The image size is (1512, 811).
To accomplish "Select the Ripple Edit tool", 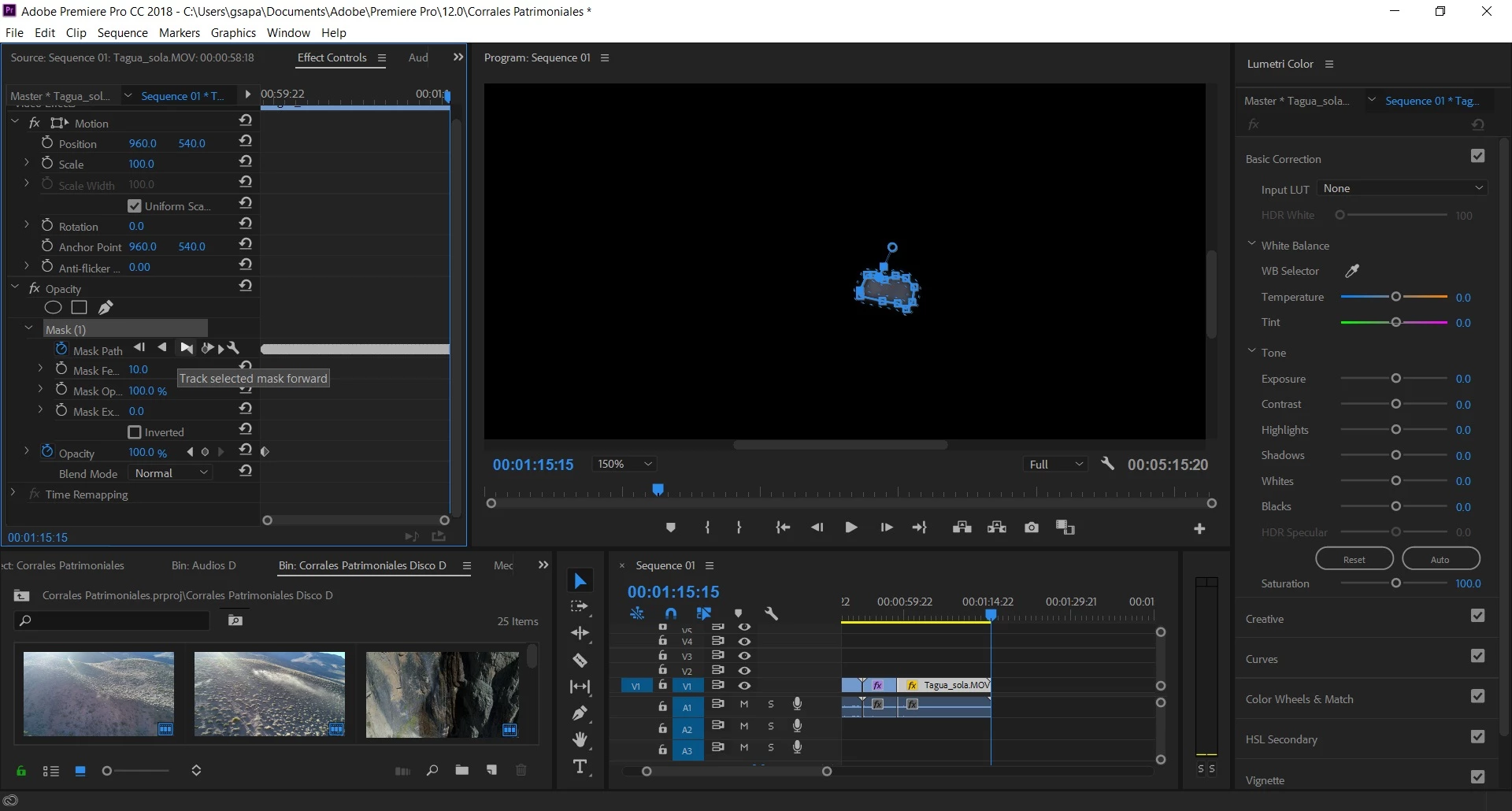I will pyautogui.click(x=580, y=633).
